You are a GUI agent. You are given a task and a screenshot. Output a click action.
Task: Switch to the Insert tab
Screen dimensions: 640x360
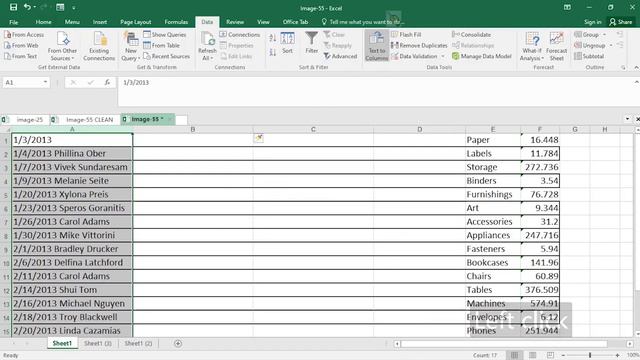coord(100,22)
